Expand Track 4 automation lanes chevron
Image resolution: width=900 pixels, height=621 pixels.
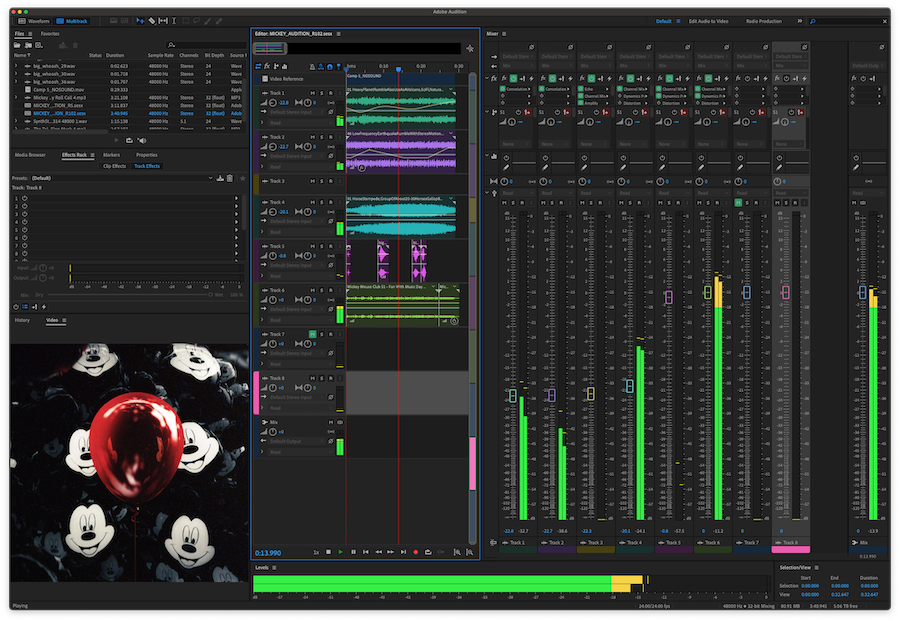coord(262,232)
